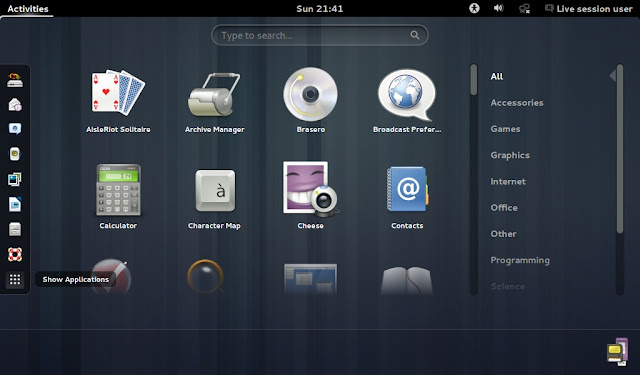
Task: Open the music speaker icon in dock
Action: click(x=15, y=154)
